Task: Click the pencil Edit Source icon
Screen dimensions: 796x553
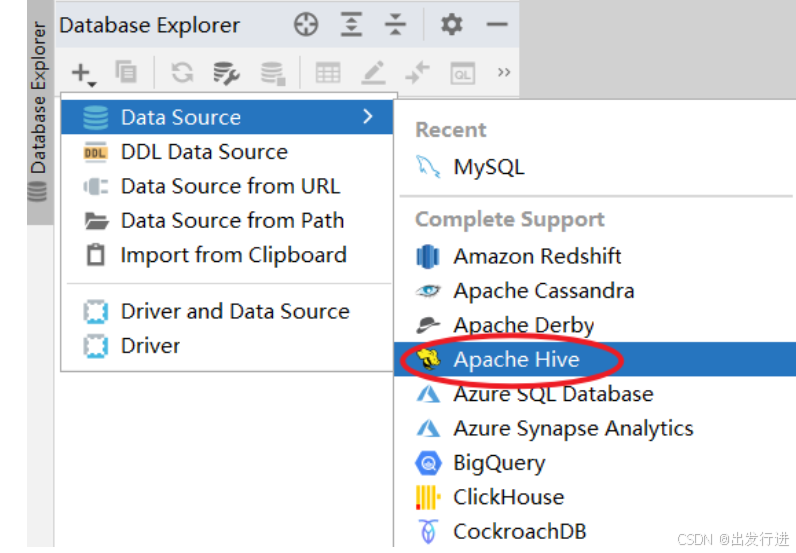Action: coord(374,73)
